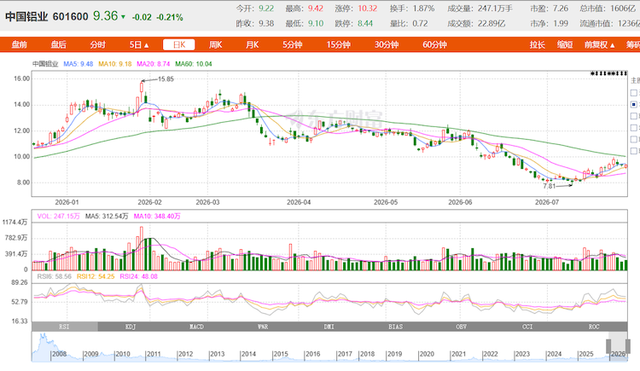Select the OBV indicator tab
This screenshot has height=371, width=640.
pyautogui.click(x=461, y=327)
